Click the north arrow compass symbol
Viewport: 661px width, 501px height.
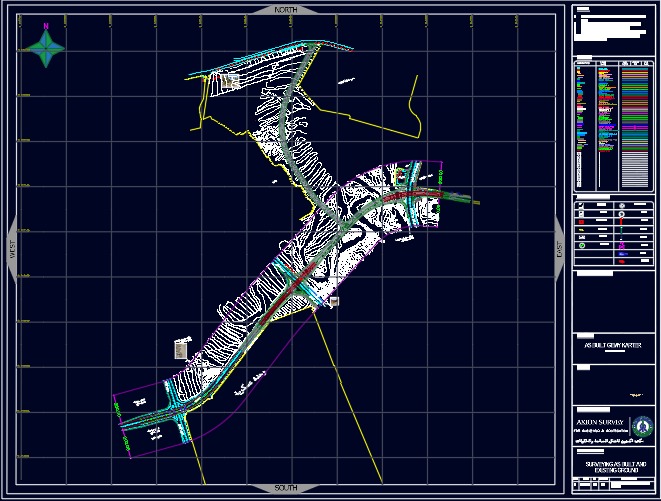(x=46, y=48)
